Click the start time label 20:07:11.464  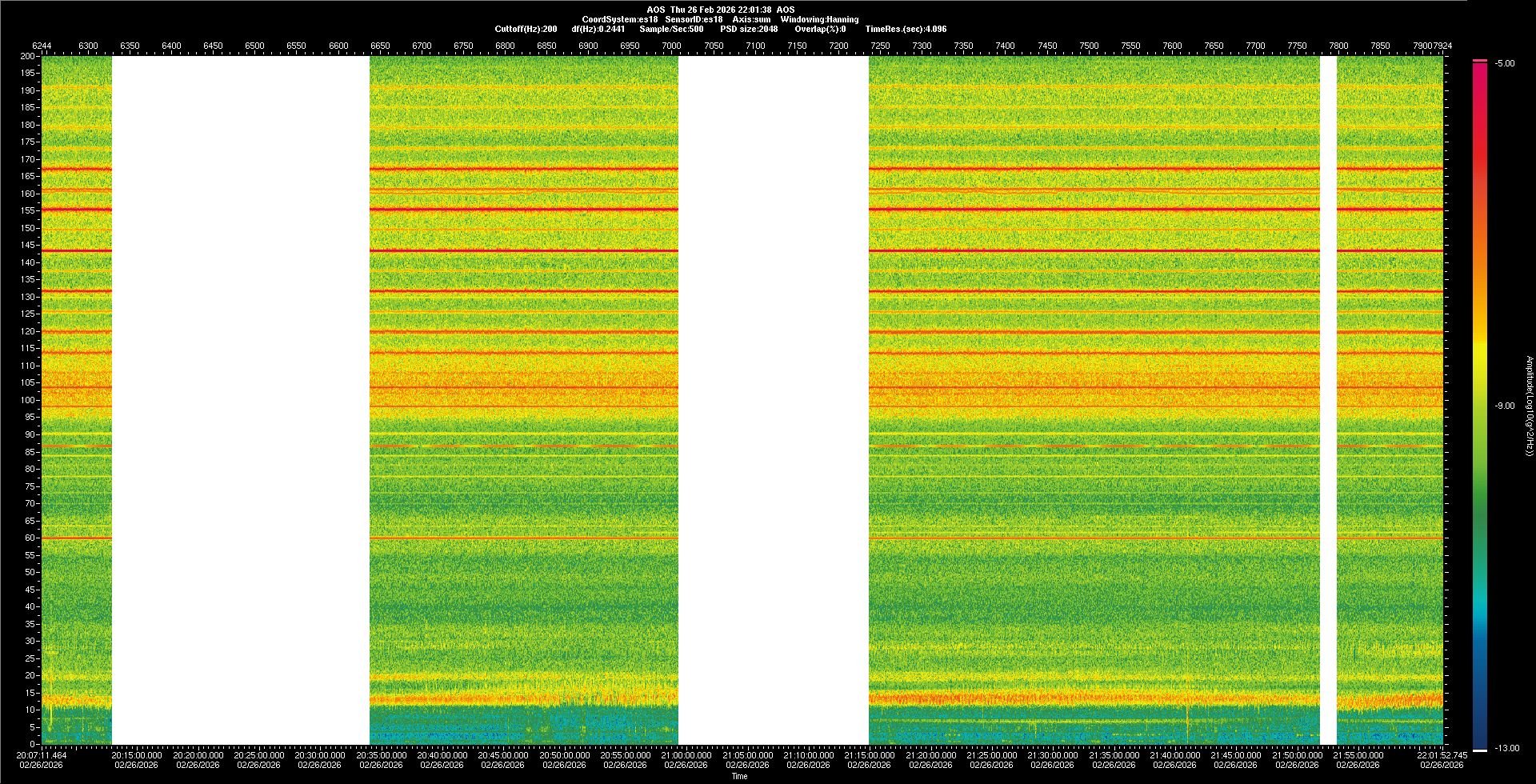(42, 755)
